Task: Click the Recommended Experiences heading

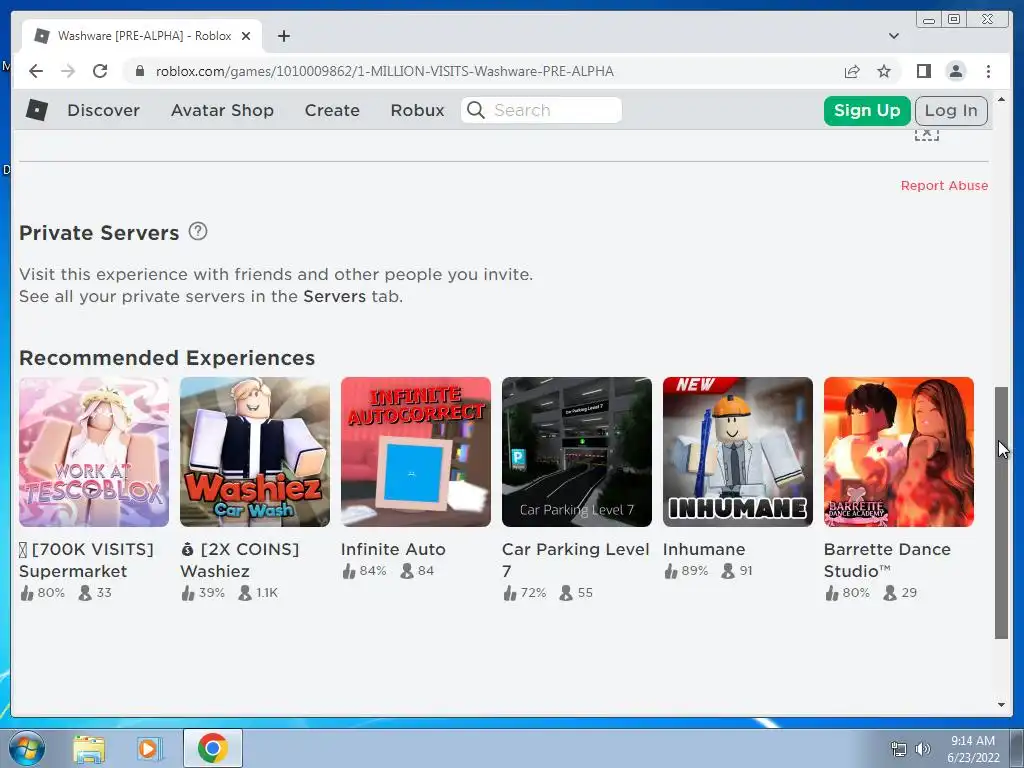Action: click(167, 358)
